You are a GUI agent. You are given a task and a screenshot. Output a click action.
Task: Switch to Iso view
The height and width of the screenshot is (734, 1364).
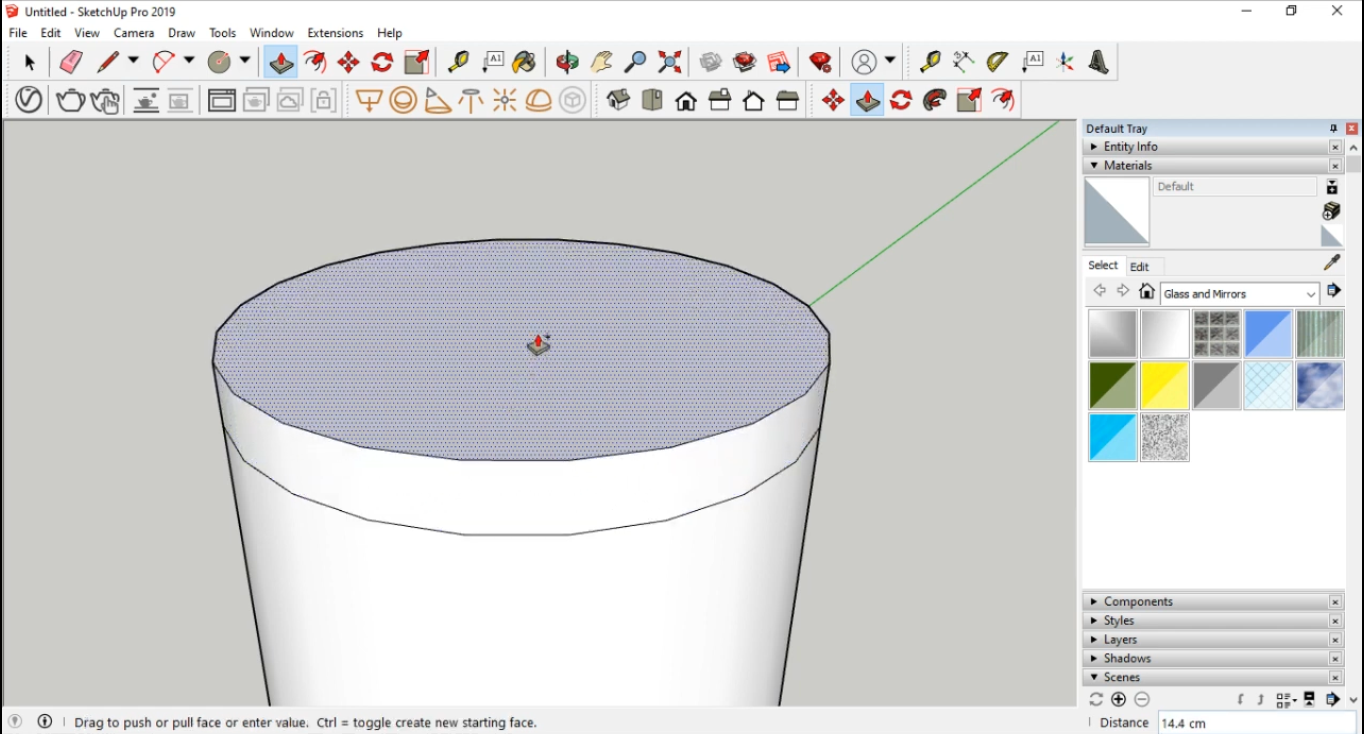pyautogui.click(x=618, y=100)
